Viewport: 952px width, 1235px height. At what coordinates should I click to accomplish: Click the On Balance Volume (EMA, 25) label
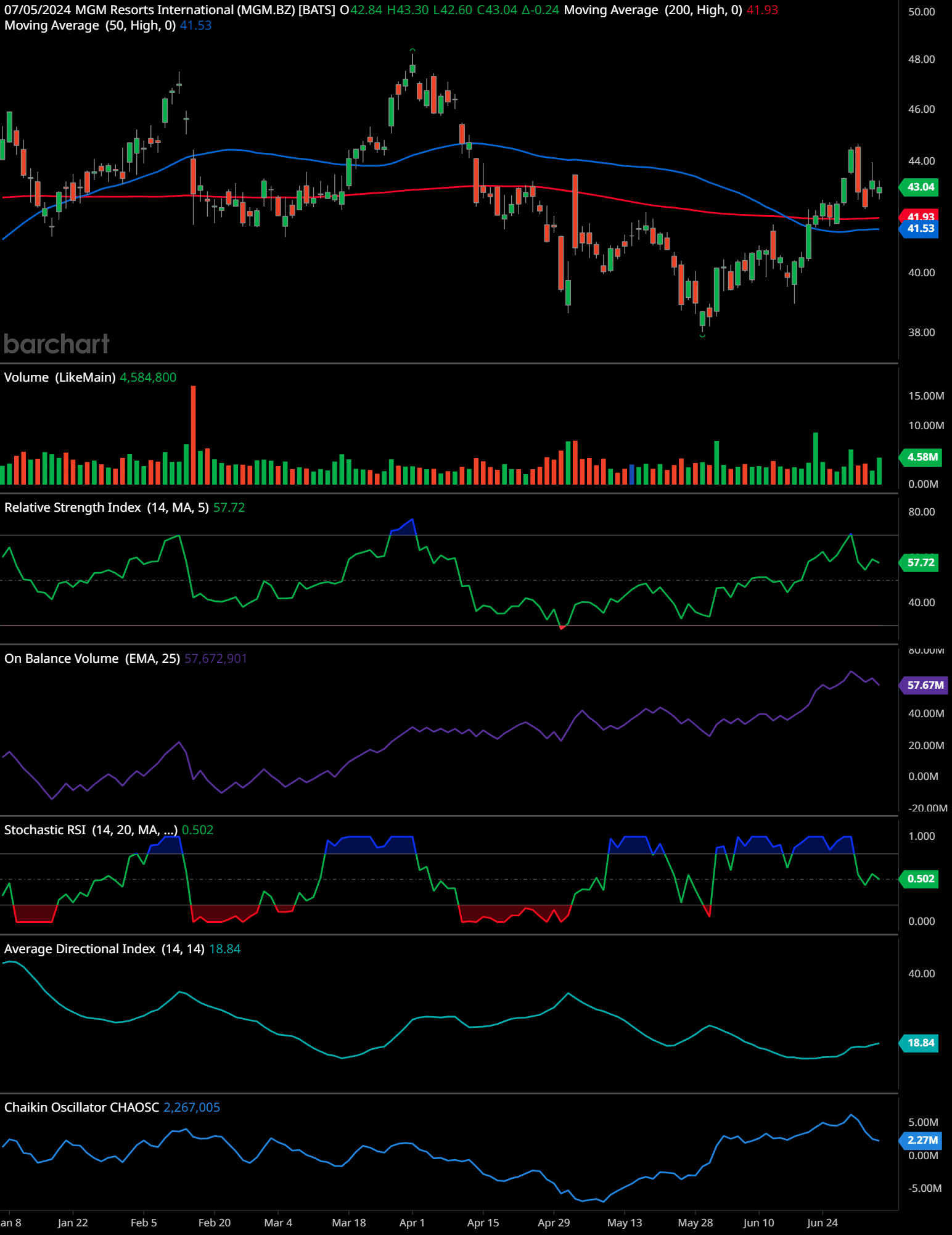92,659
